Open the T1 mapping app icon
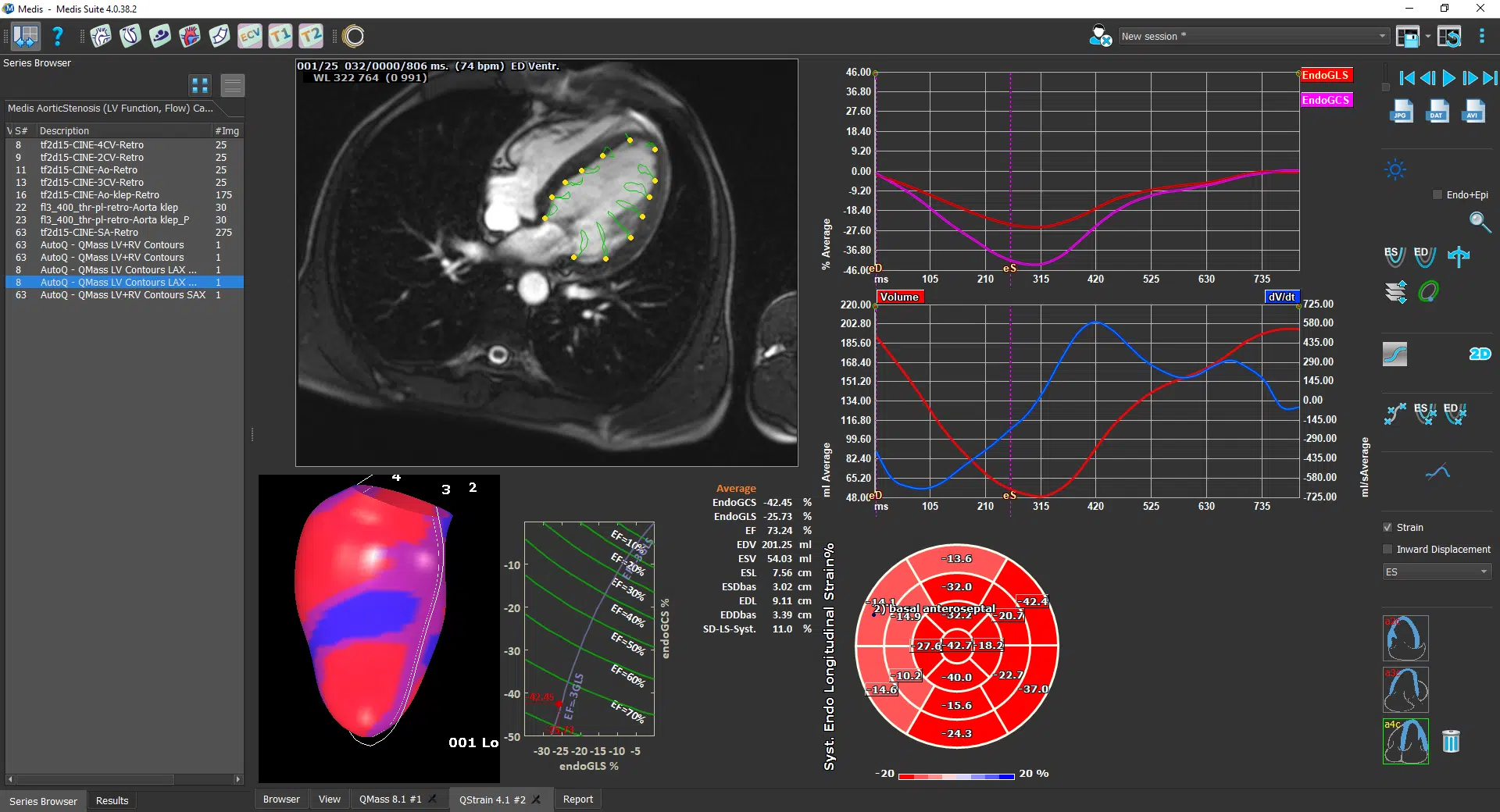This screenshot has height=812, width=1500. pos(280,36)
